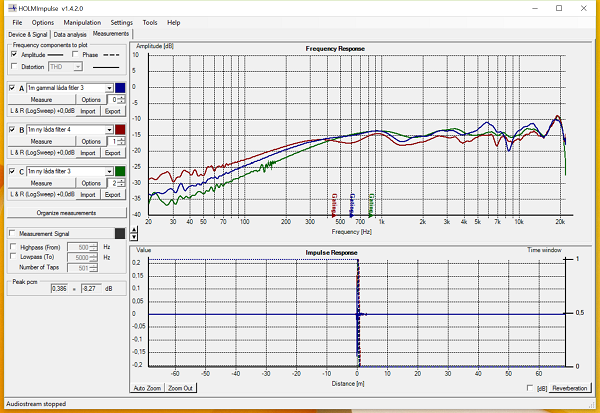Click the dark Measurement Signal color swatch
This screenshot has height=413, width=600.
[120, 233]
